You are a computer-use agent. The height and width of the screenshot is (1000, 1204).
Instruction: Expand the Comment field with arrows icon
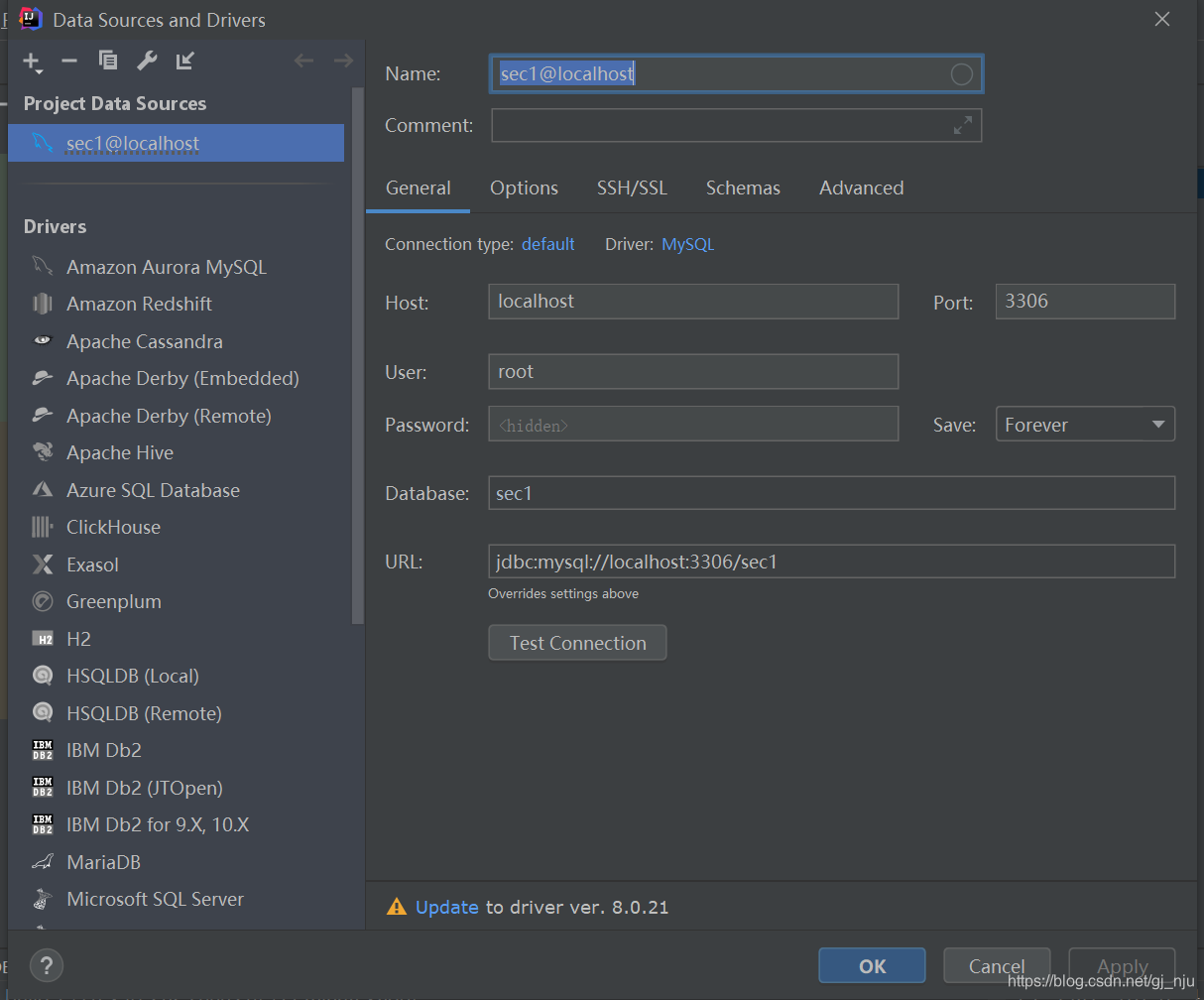click(963, 126)
